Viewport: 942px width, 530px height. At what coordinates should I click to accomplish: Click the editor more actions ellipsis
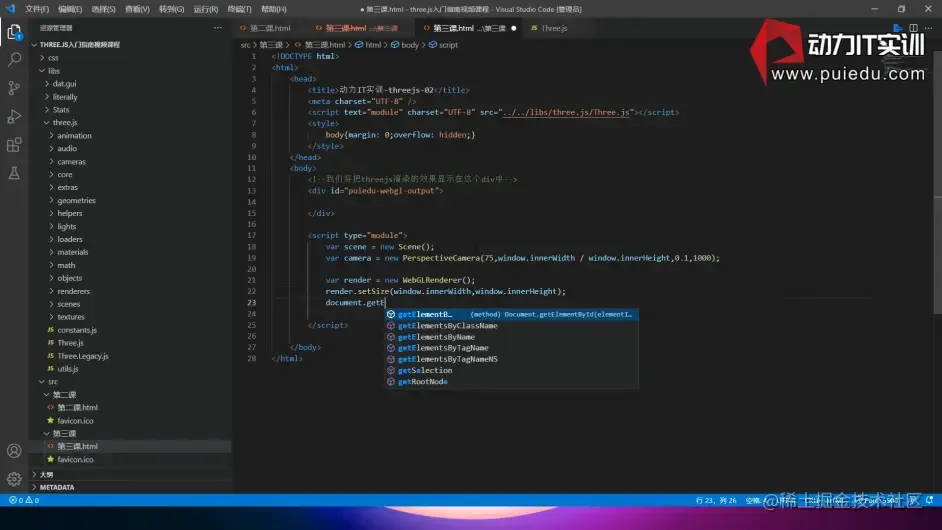929,28
